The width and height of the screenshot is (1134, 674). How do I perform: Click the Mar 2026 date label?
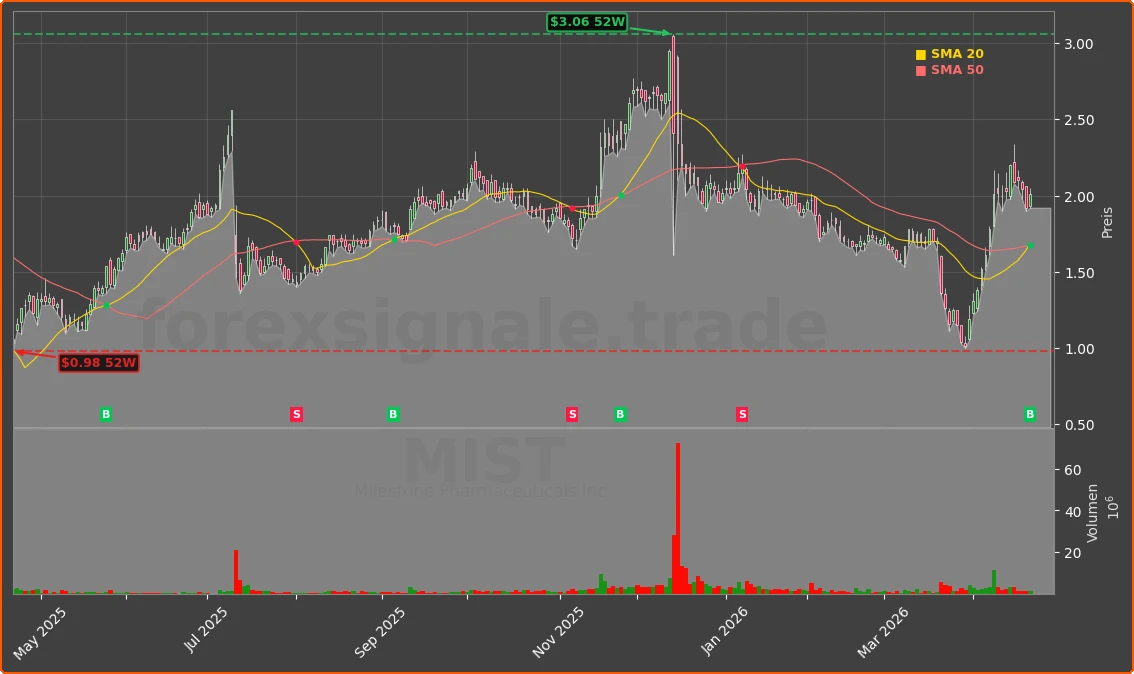pos(883,633)
